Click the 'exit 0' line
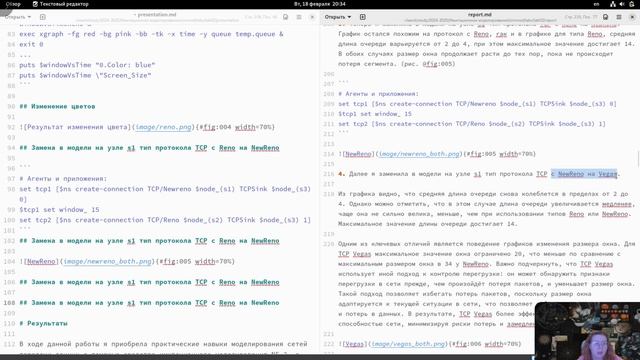This screenshot has height=360, width=640. (31, 44)
